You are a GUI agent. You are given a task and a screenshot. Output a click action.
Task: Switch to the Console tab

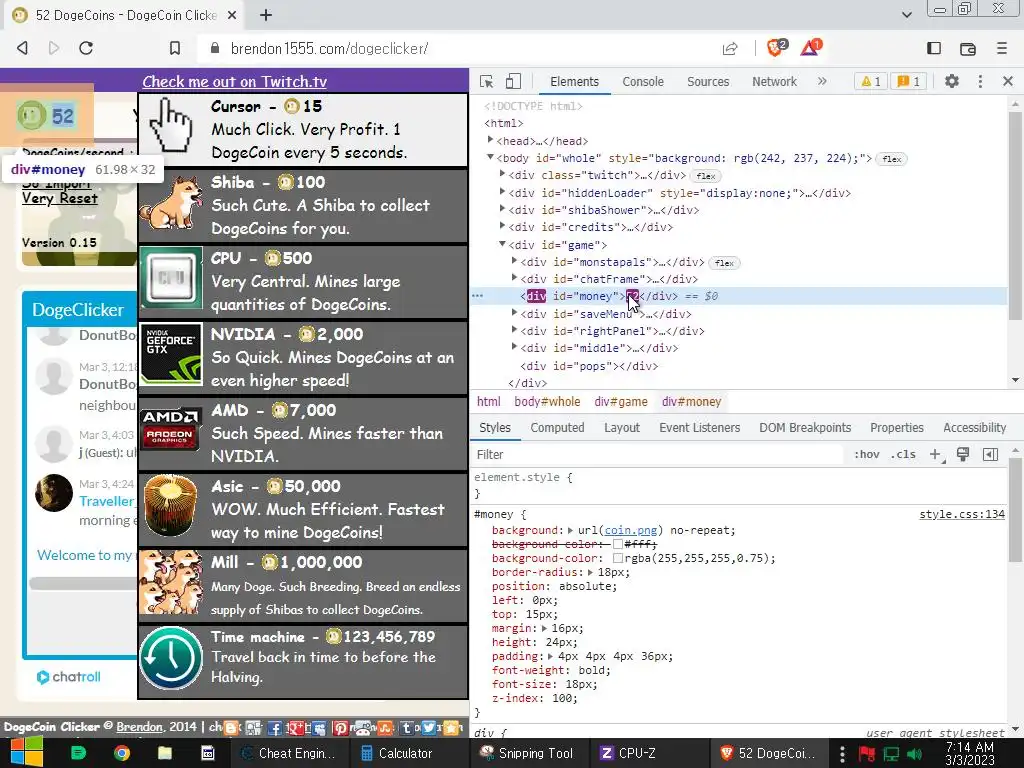[x=643, y=82]
